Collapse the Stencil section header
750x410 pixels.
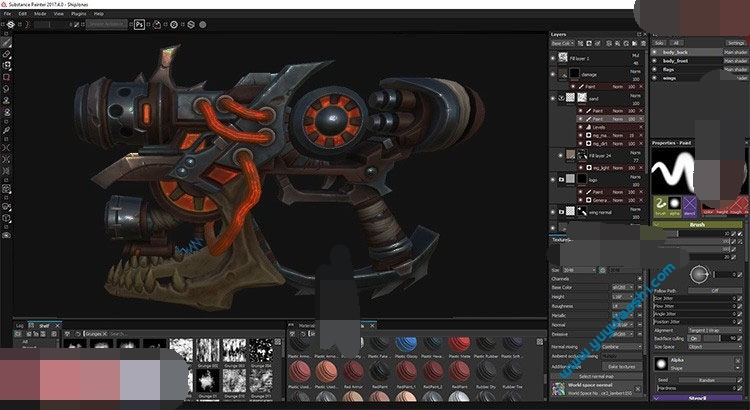(698, 398)
